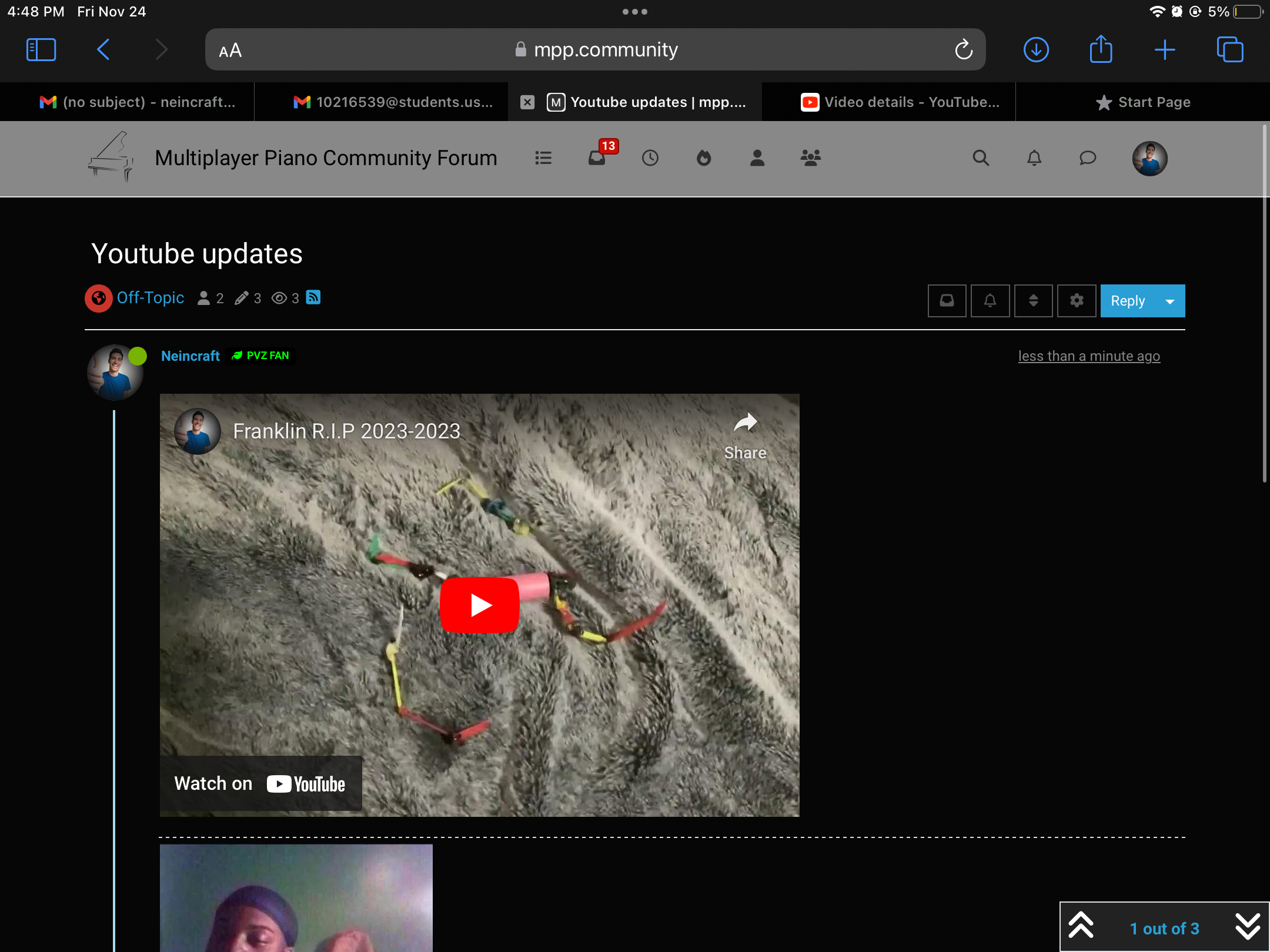Viewport: 1270px width, 952px height.
Task: Tap the 4:48 PM status clock
Action: click(x=36, y=12)
